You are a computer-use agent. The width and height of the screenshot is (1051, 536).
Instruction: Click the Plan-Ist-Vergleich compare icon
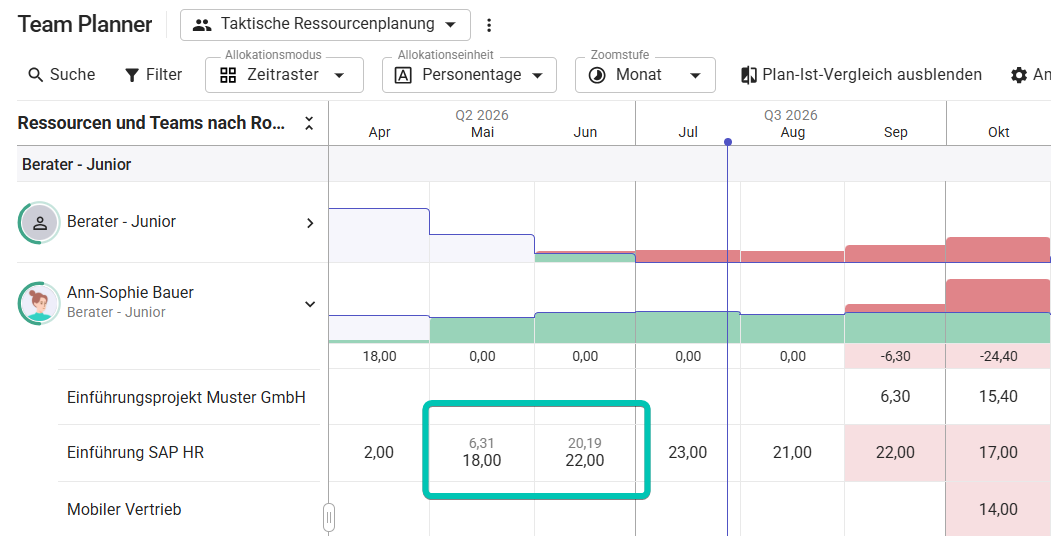click(x=749, y=75)
